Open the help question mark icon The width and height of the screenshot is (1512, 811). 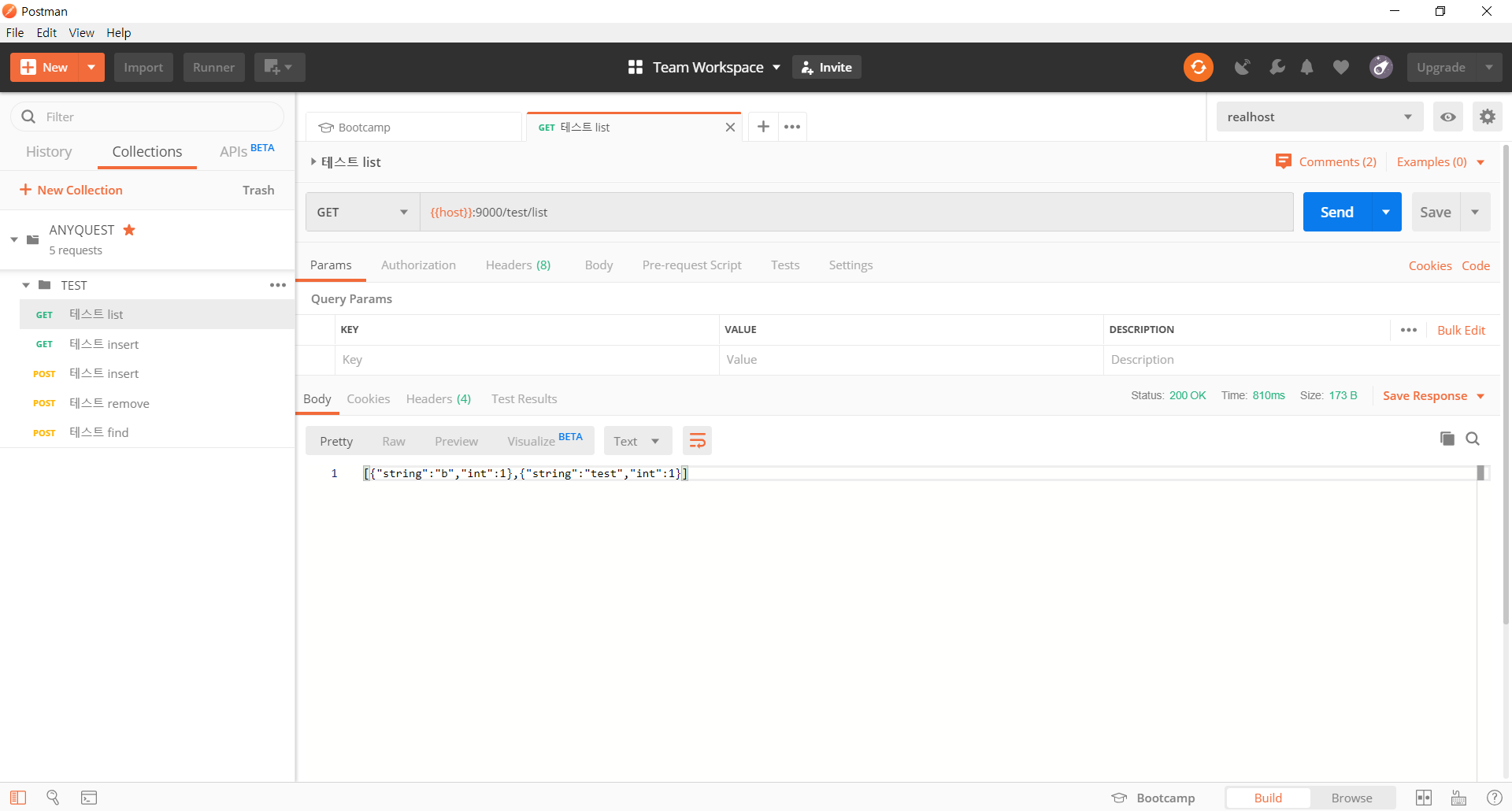click(x=1494, y=798)
